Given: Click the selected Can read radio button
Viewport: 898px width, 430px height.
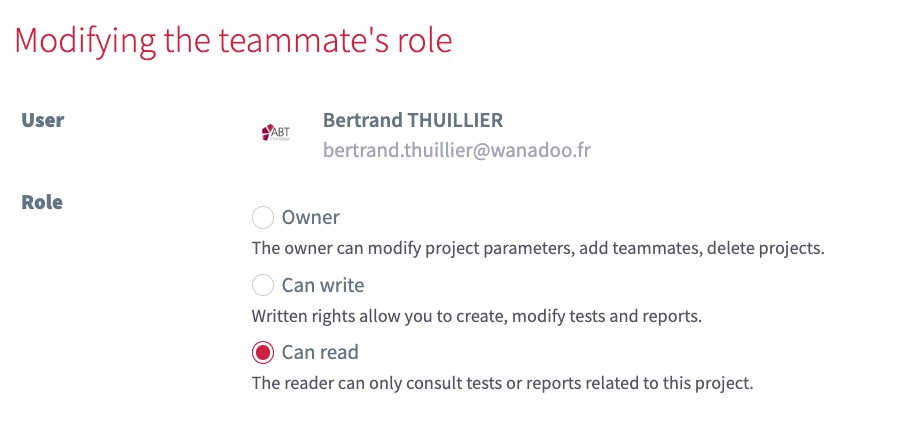Looking at the screenshot, I should pos(262,353).
